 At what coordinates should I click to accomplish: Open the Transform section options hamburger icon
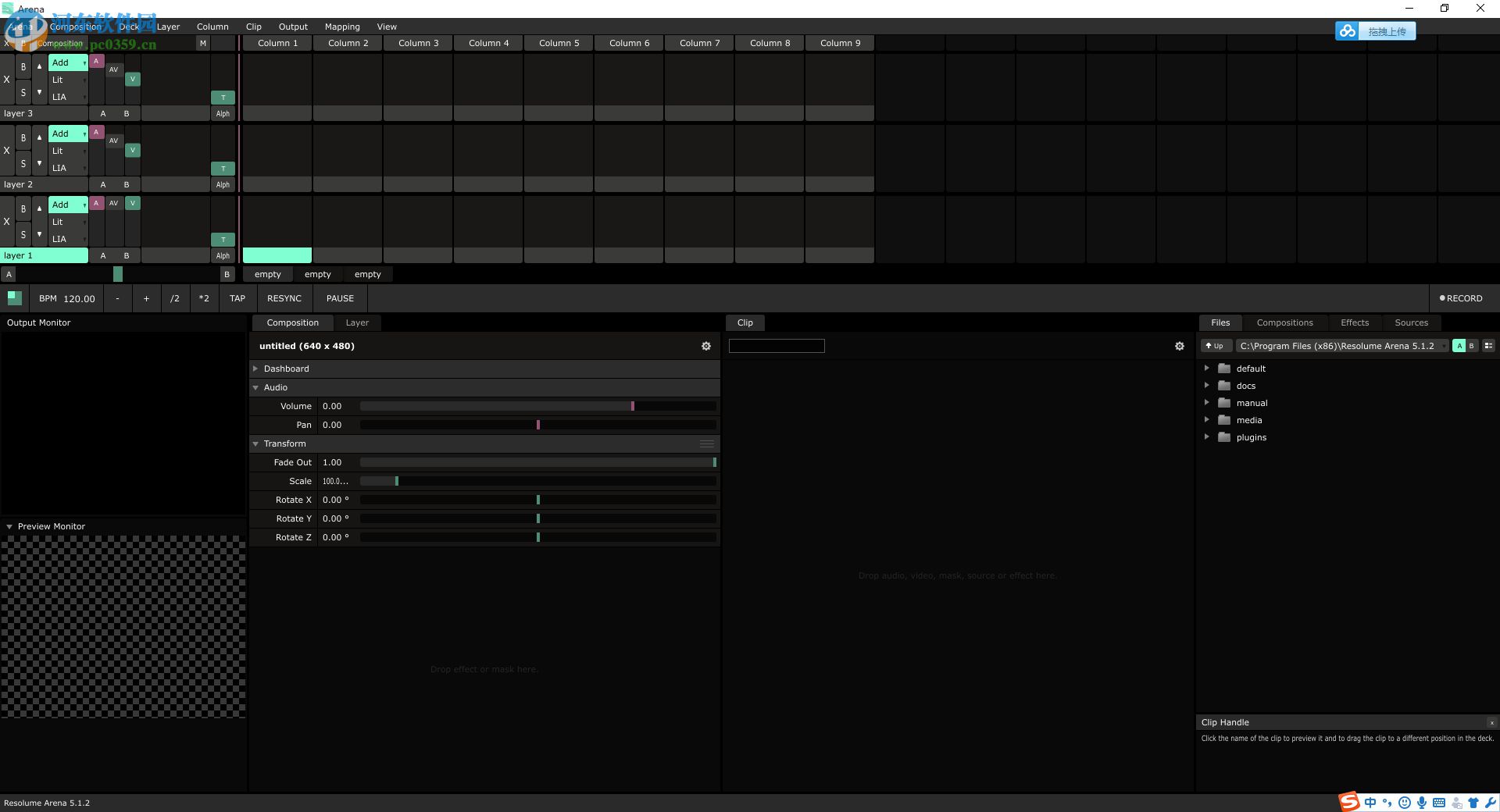[707, 443]
